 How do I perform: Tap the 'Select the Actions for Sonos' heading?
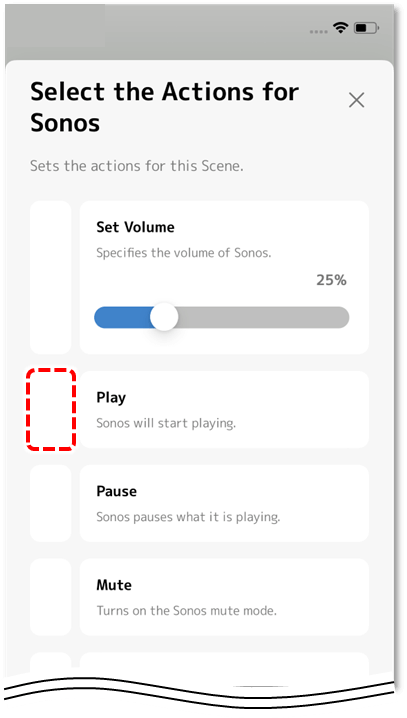coord(164,107)
